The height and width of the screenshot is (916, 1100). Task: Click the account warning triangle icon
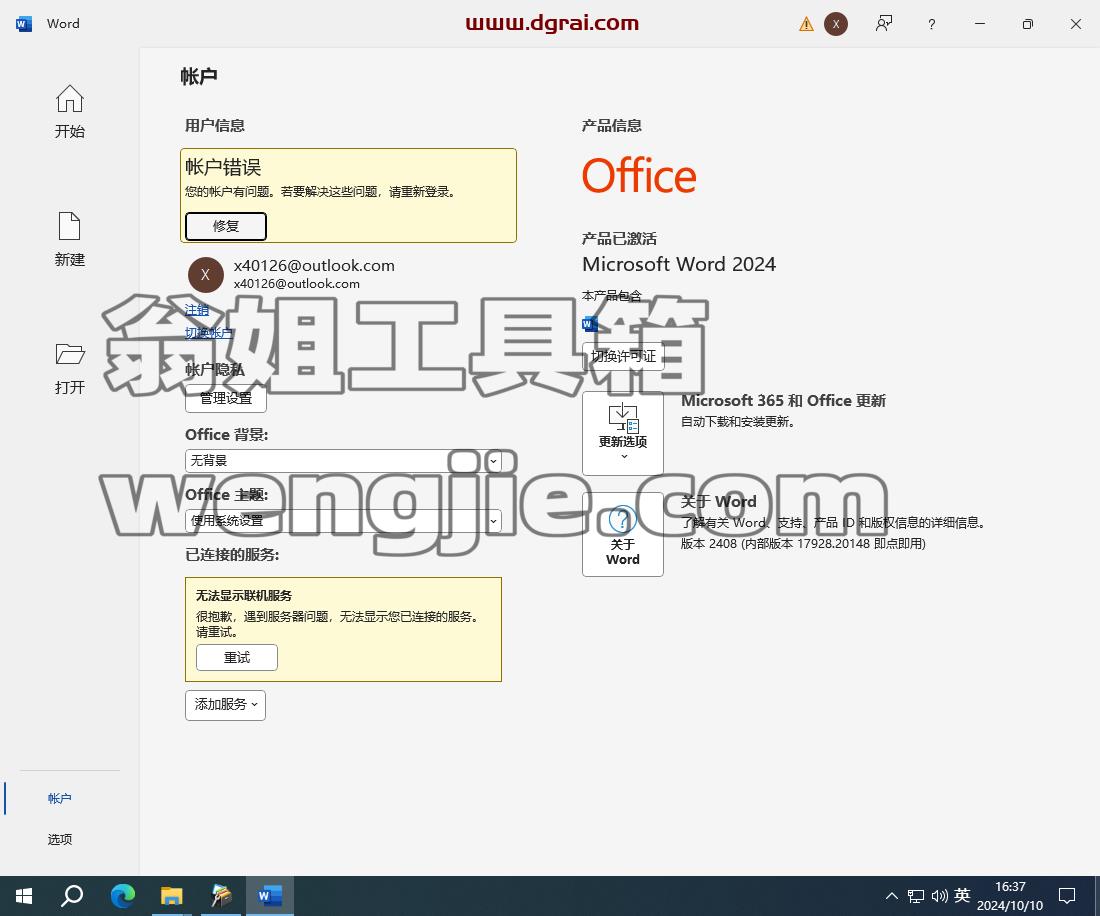tap(806, 25)
